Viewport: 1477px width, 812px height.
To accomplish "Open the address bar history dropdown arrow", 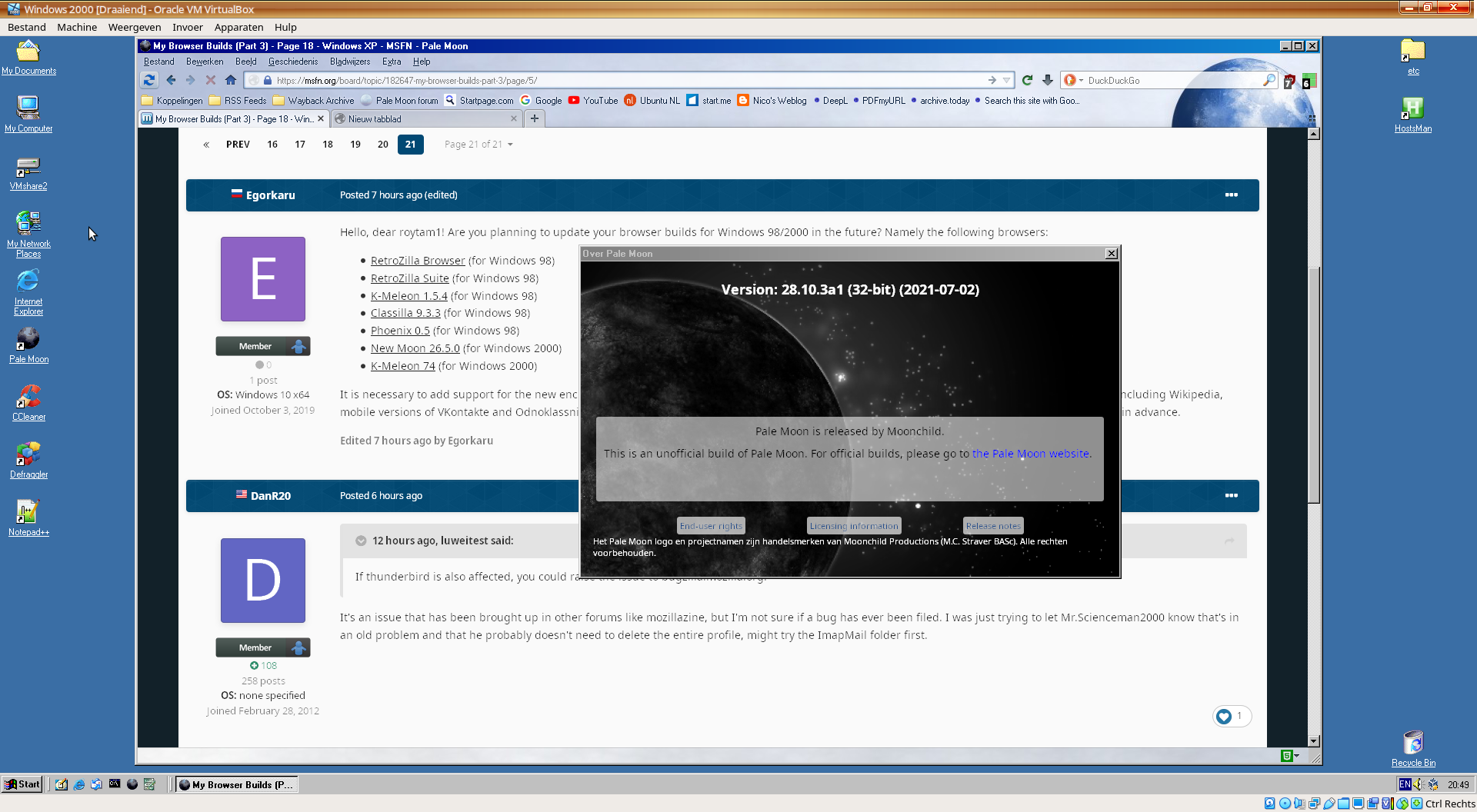I will [1006, 80].
